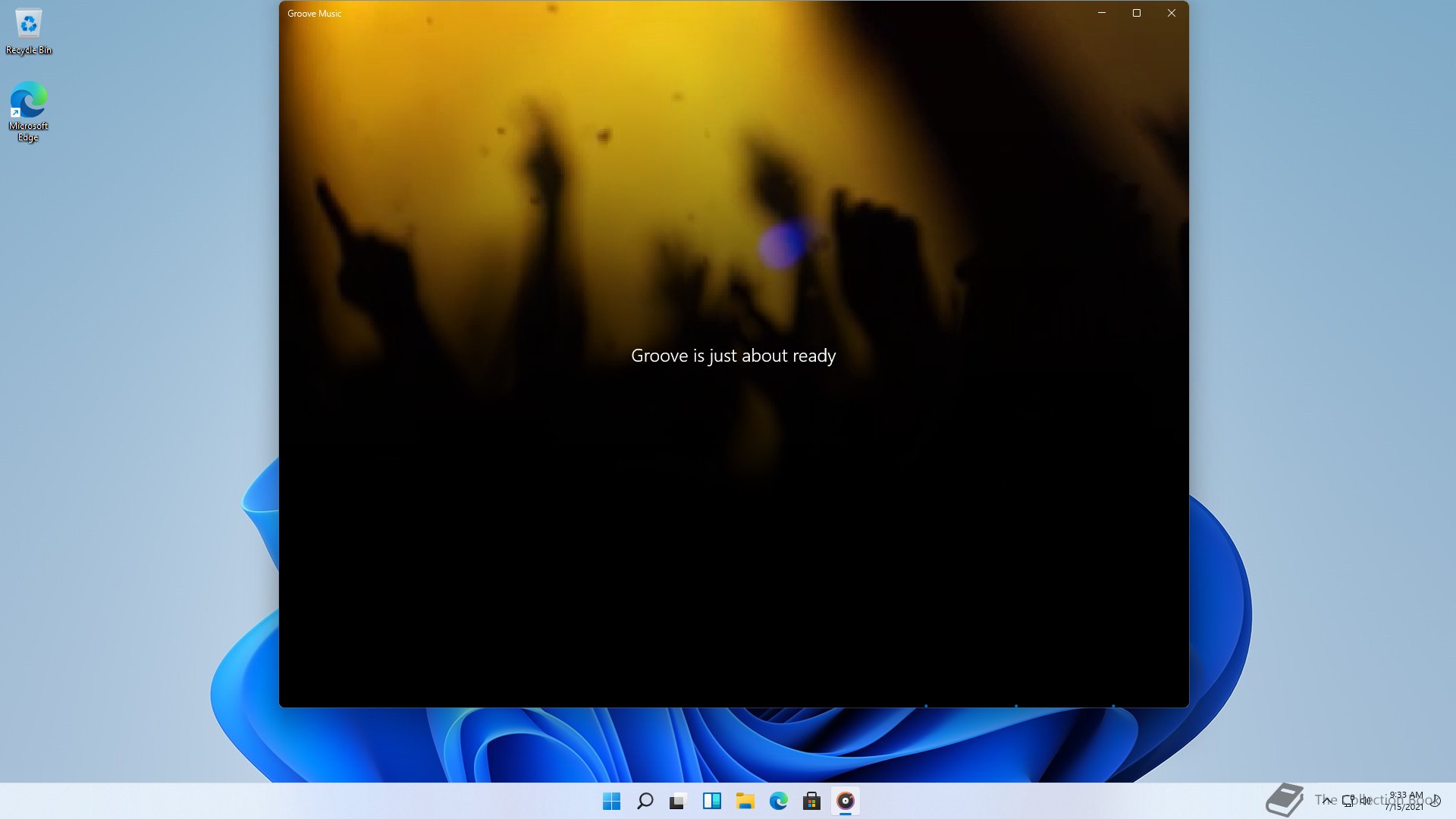Open the Windows Start menu
This screenshot has width=1456, height=819.
pyautogui.click(x=611, y=801)
